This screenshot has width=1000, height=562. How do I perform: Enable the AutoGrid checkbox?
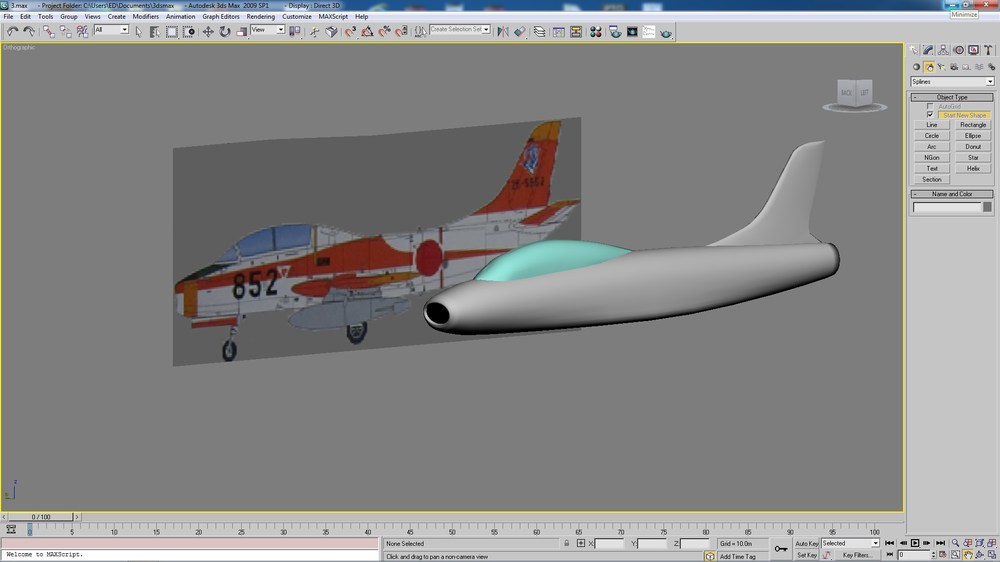(930, 107)
